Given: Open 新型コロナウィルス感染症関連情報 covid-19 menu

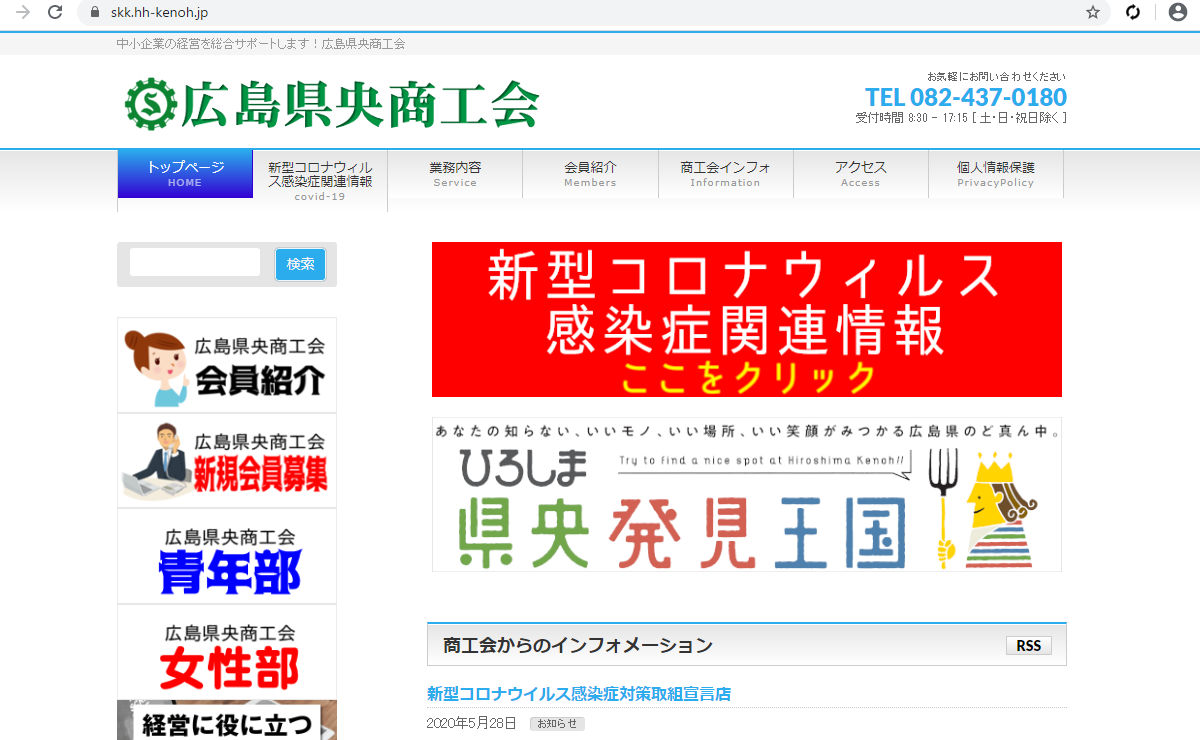Looking at the screenshot, I should [320, 181].
